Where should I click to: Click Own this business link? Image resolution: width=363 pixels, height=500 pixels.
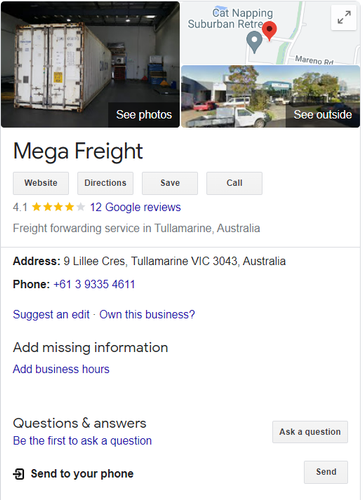pyautogui.click(x=147, y=315)
